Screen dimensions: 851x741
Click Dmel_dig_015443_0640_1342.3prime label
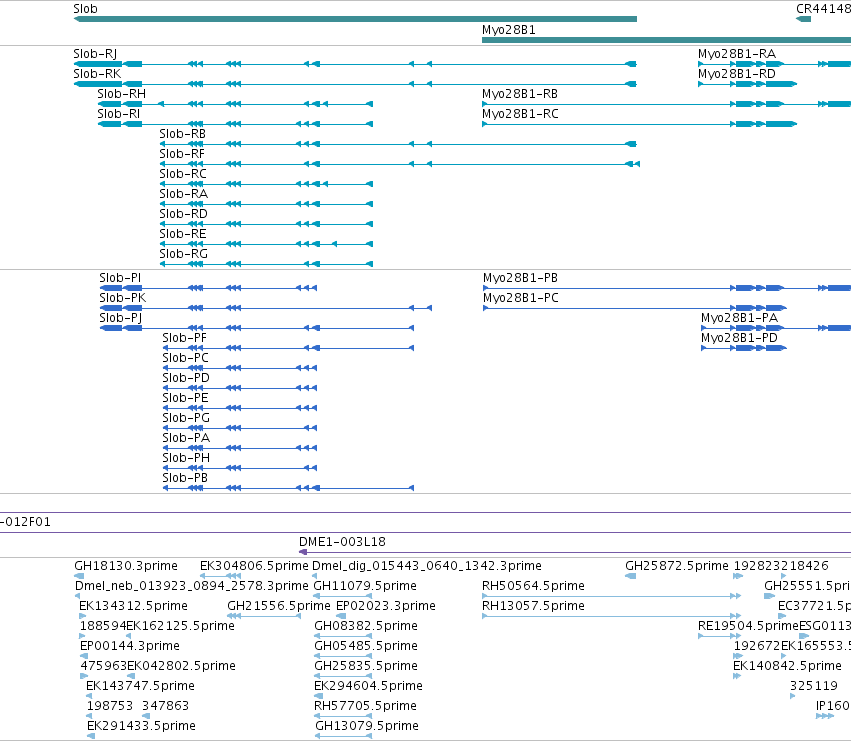(x=427, y=566)
